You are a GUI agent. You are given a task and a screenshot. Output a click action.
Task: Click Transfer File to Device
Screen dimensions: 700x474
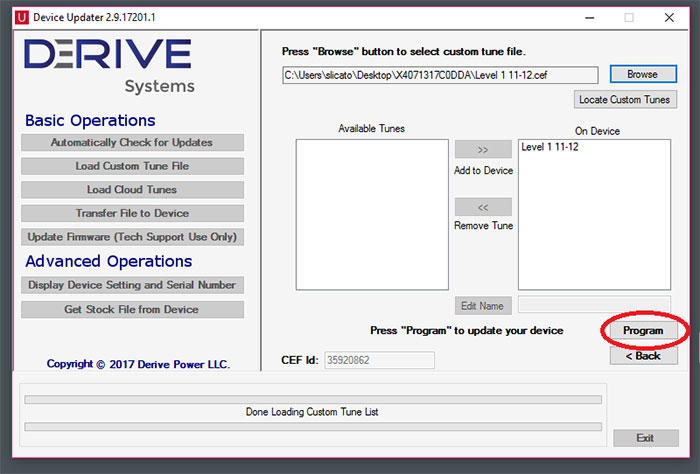(x=132, y=213)
